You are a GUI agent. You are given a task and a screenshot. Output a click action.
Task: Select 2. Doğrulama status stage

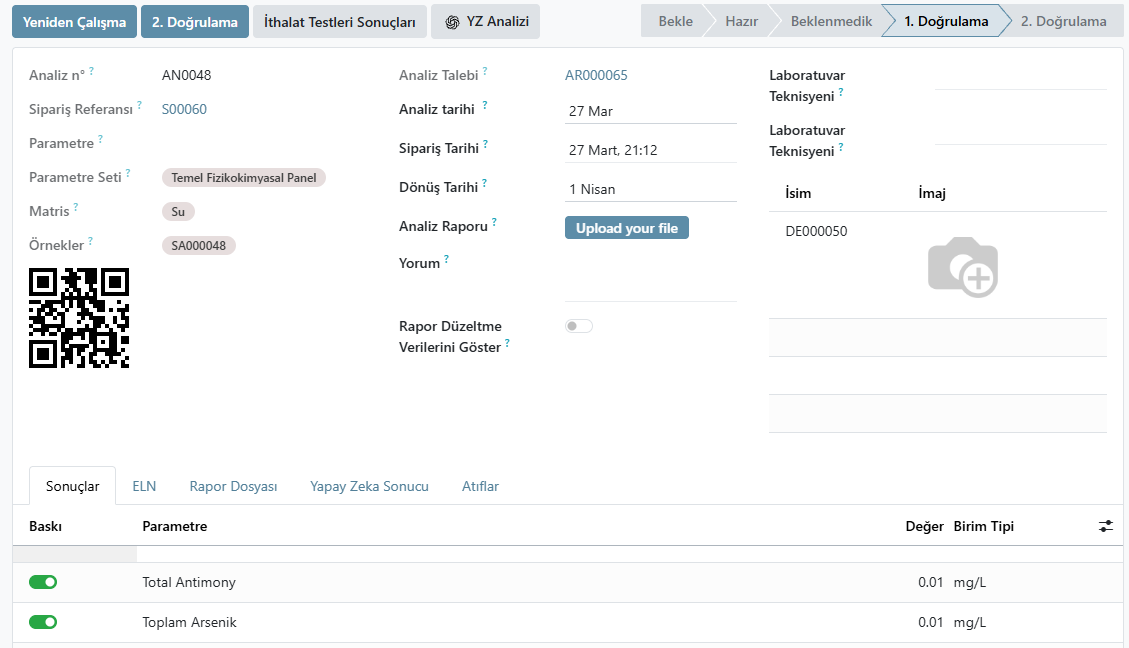click(1063, 22)
